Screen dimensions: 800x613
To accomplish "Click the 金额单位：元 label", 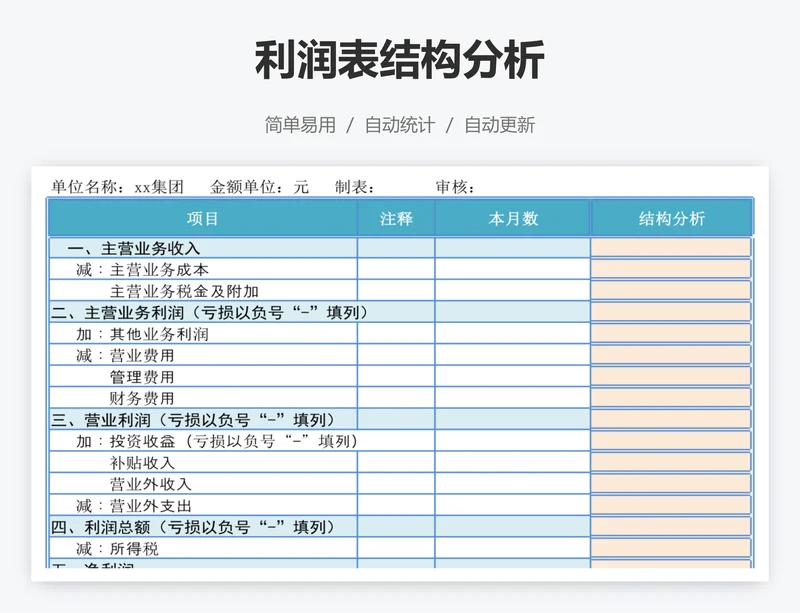I will coord(259,187).
